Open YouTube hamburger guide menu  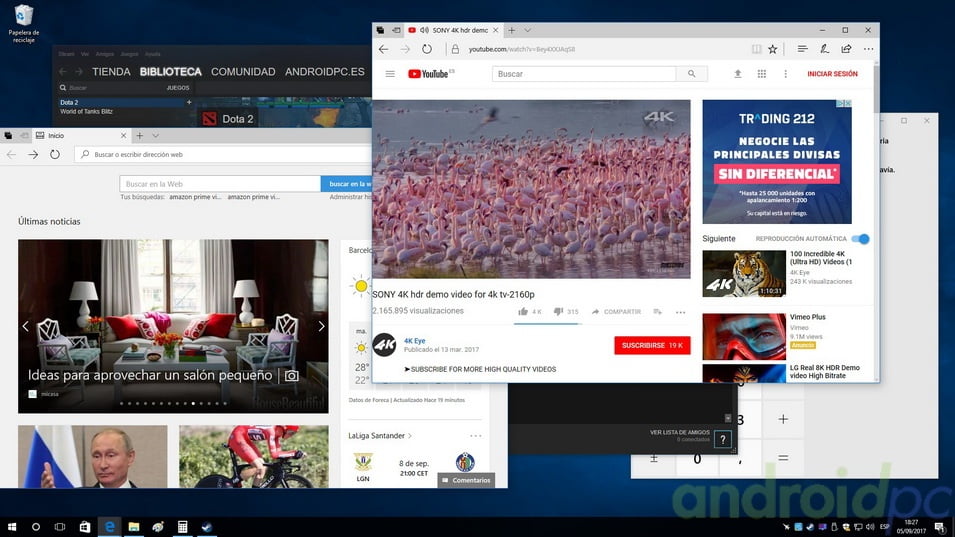[390, 74]
